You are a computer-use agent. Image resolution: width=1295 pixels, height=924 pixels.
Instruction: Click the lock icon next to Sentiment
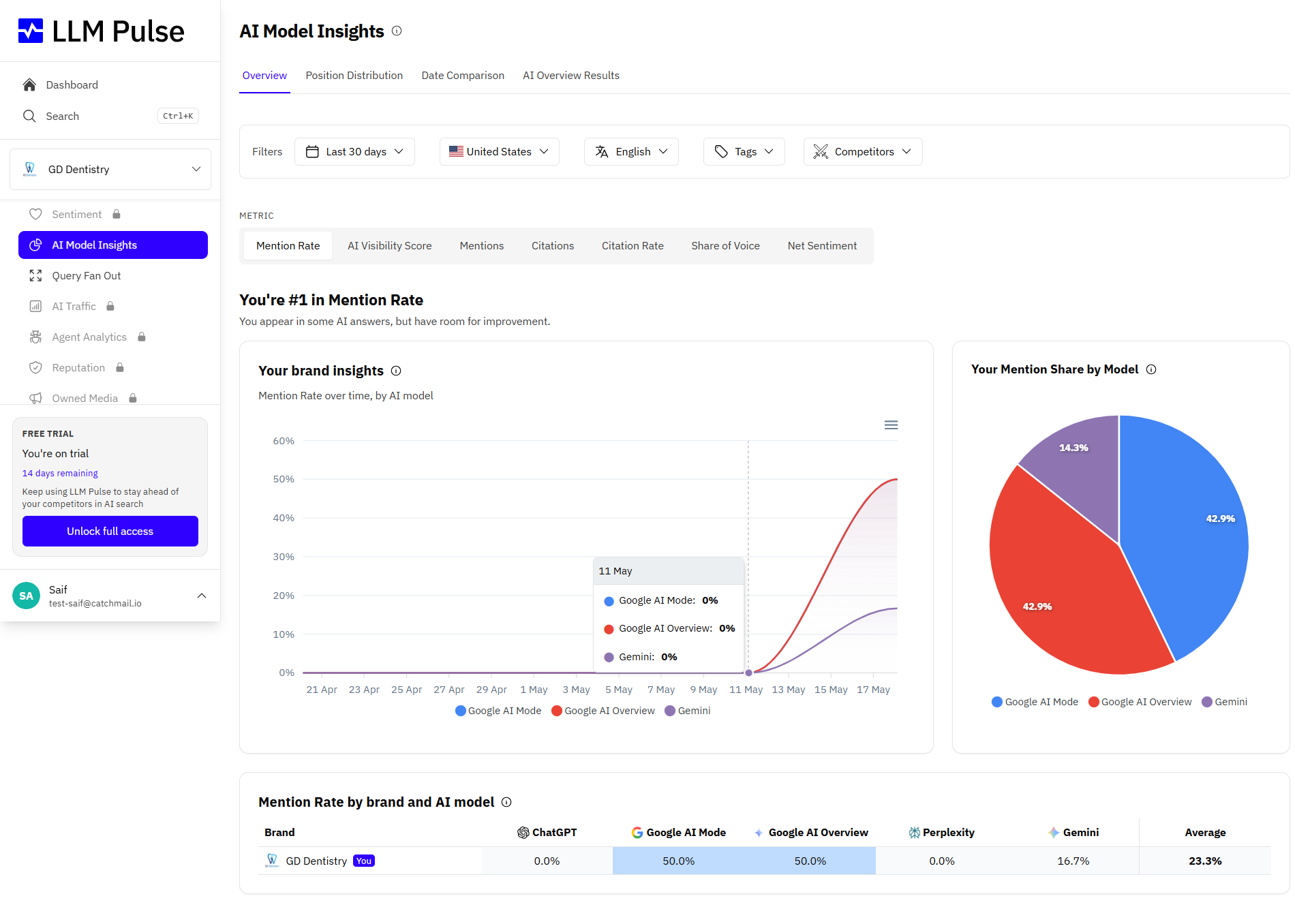click(x=117, y=214)
